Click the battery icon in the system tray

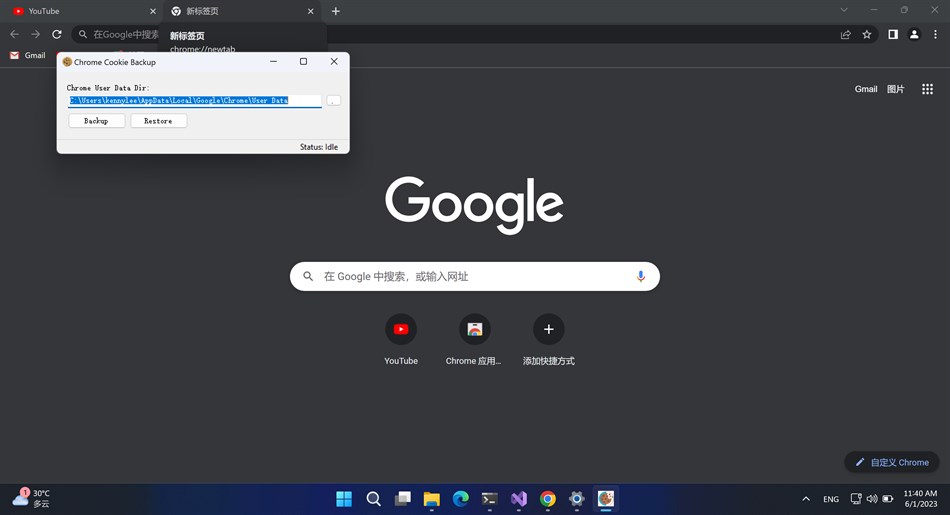pos(888,499)
